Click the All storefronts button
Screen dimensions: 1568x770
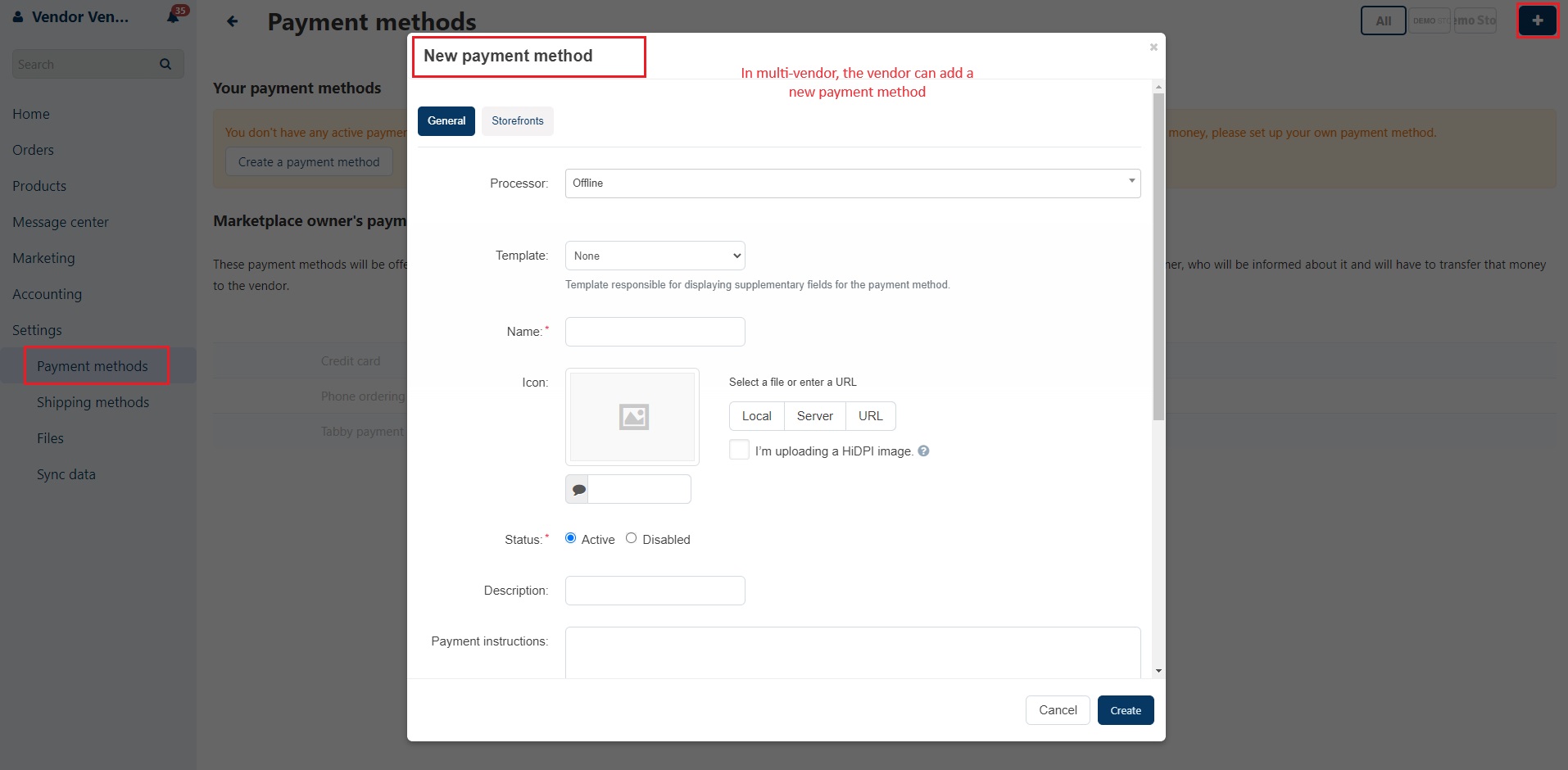coord(1384,20)
